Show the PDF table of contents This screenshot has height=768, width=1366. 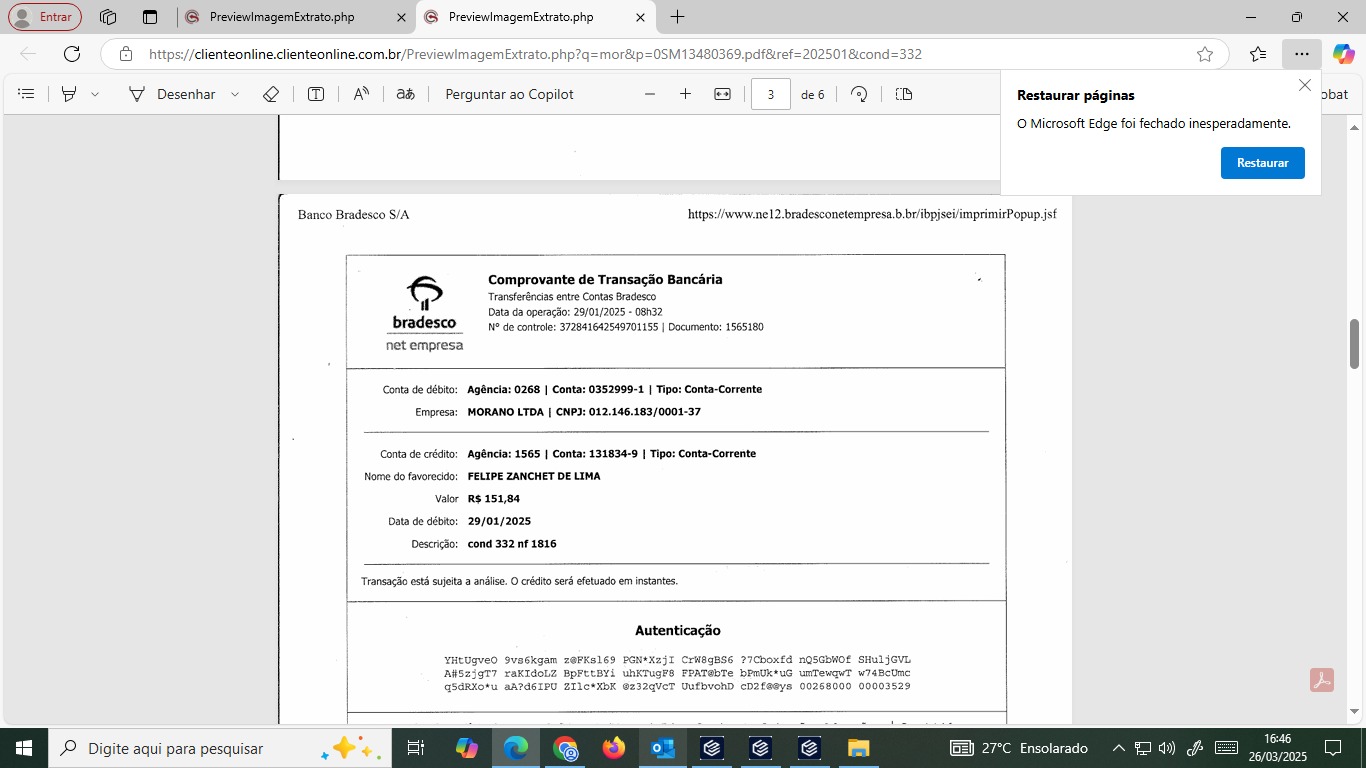[x=27, y=94]
